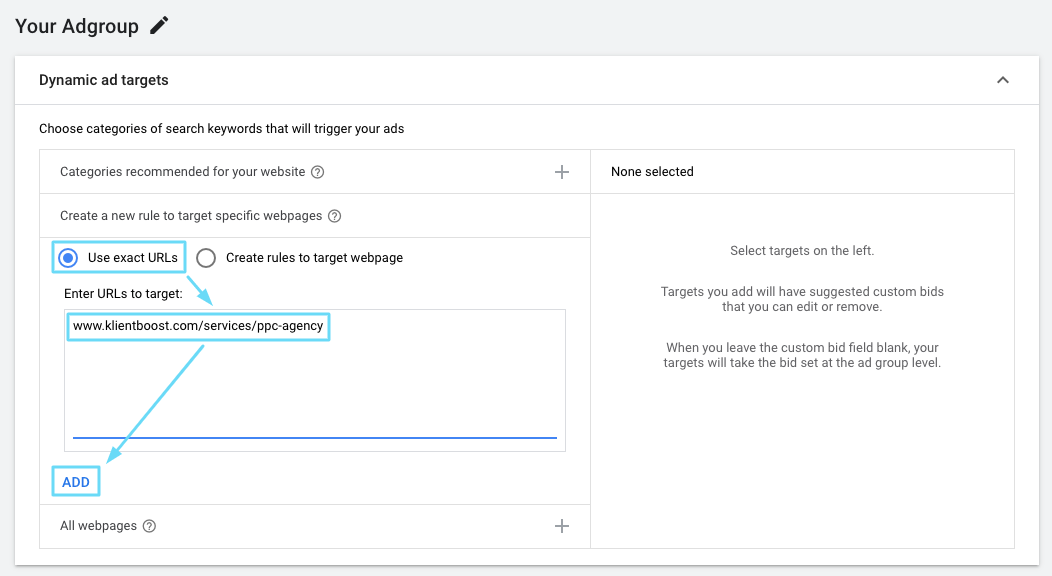Screen dimensions: 1052x576
Task: Click the Enter URLs to target label
Action: click(x=123, y=294)
